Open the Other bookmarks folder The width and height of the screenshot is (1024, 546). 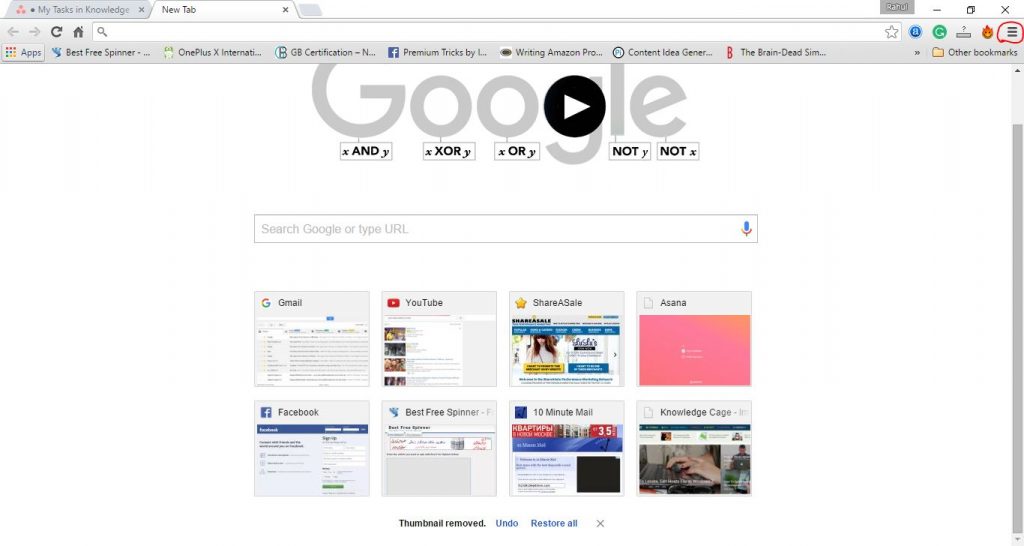(x=974, y=52)
